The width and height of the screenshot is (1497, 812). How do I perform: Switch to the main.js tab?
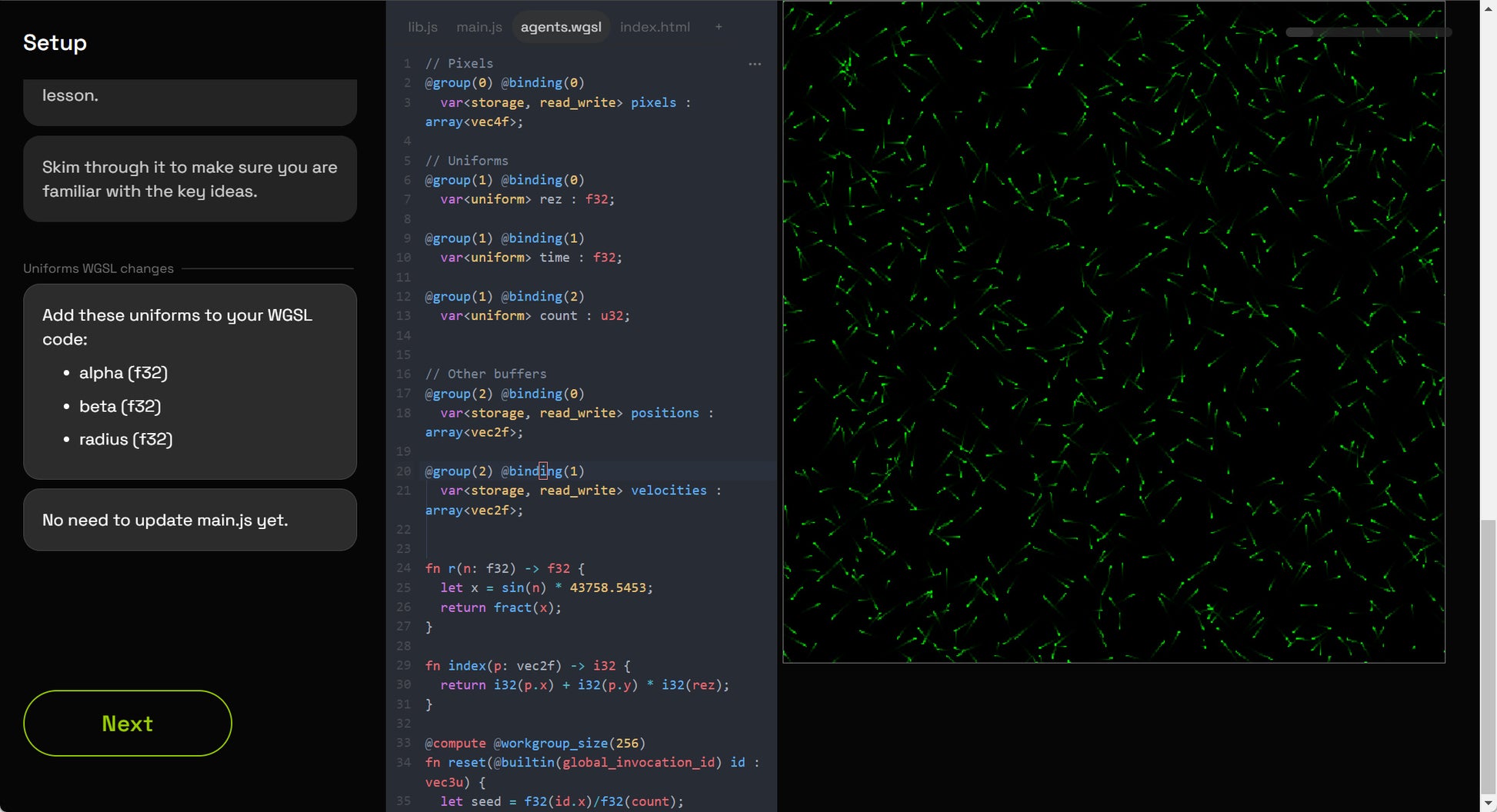click(478, 27)
